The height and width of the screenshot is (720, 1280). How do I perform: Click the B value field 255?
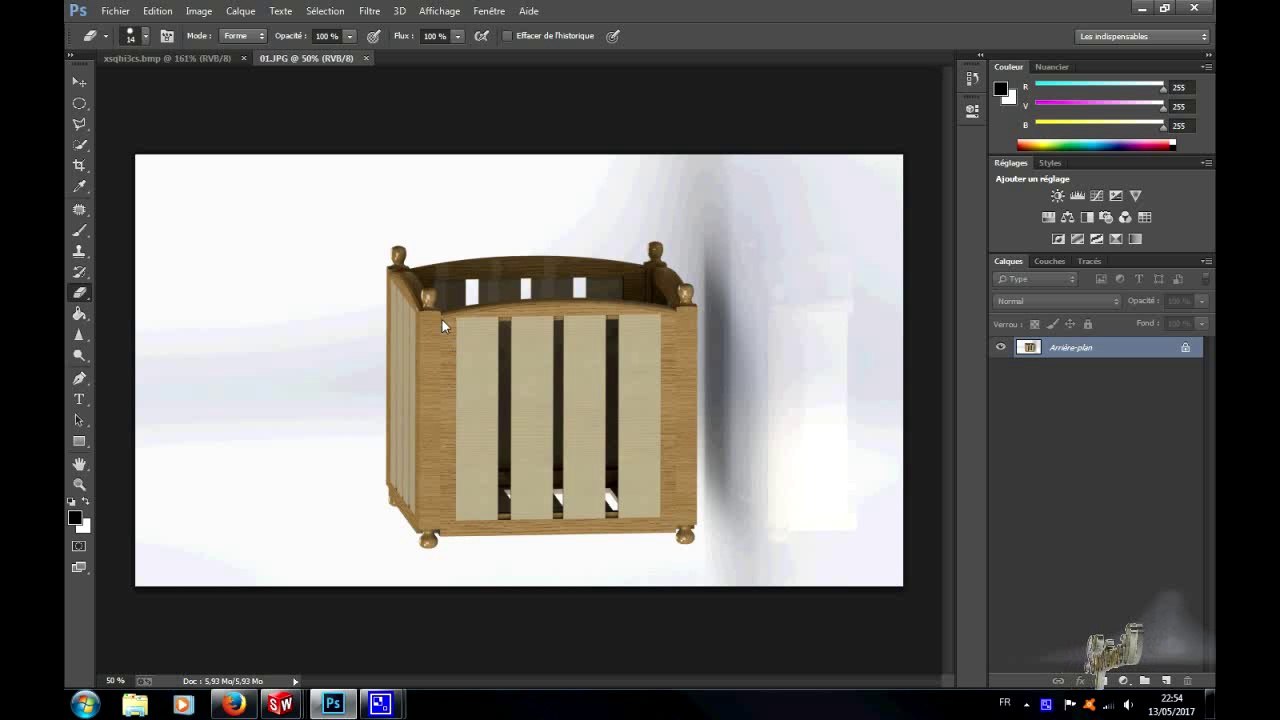(1180, 126)
